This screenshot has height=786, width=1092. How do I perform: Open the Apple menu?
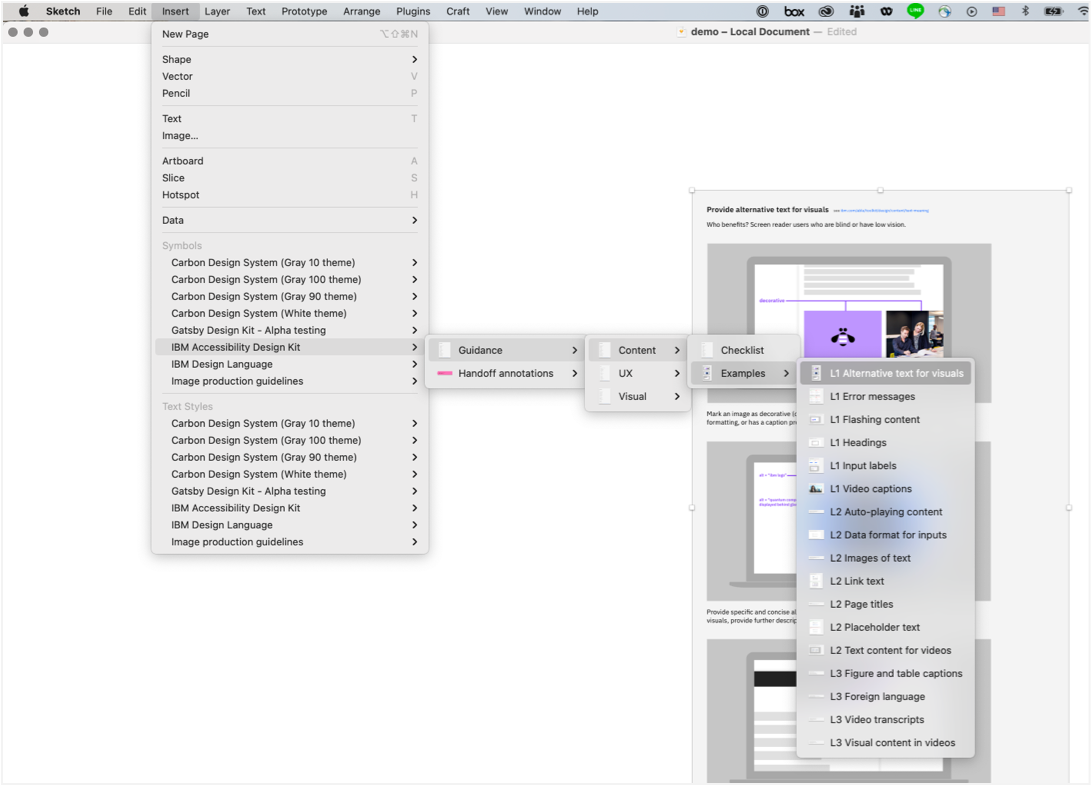24,11
